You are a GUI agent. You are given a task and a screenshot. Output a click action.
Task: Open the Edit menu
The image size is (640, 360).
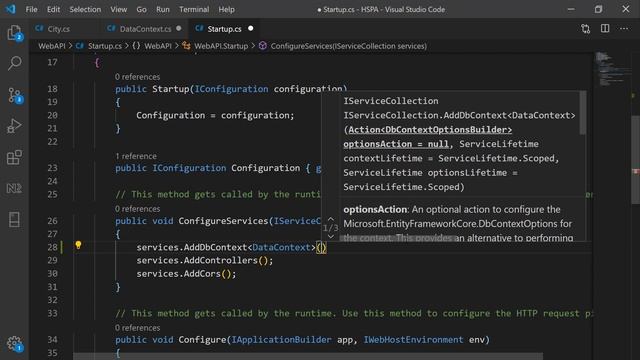(x=53, y=9)
